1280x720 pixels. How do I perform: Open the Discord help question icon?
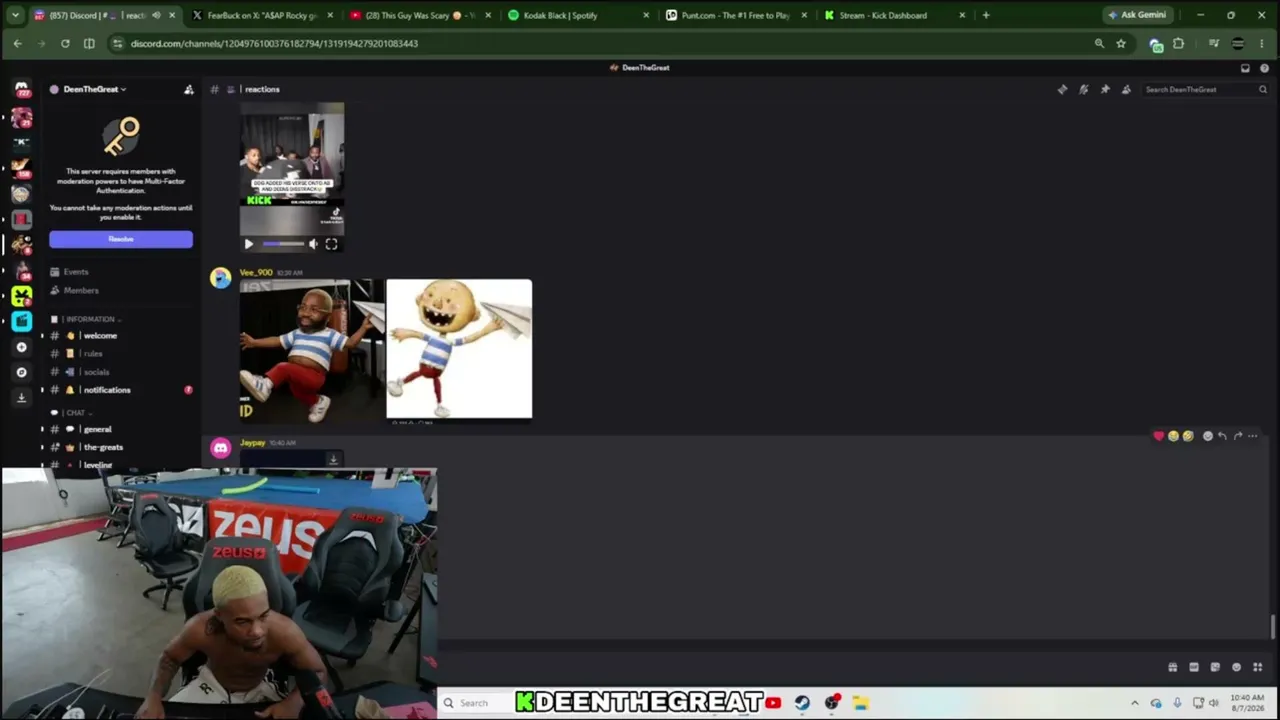(x=1265, y=68)
